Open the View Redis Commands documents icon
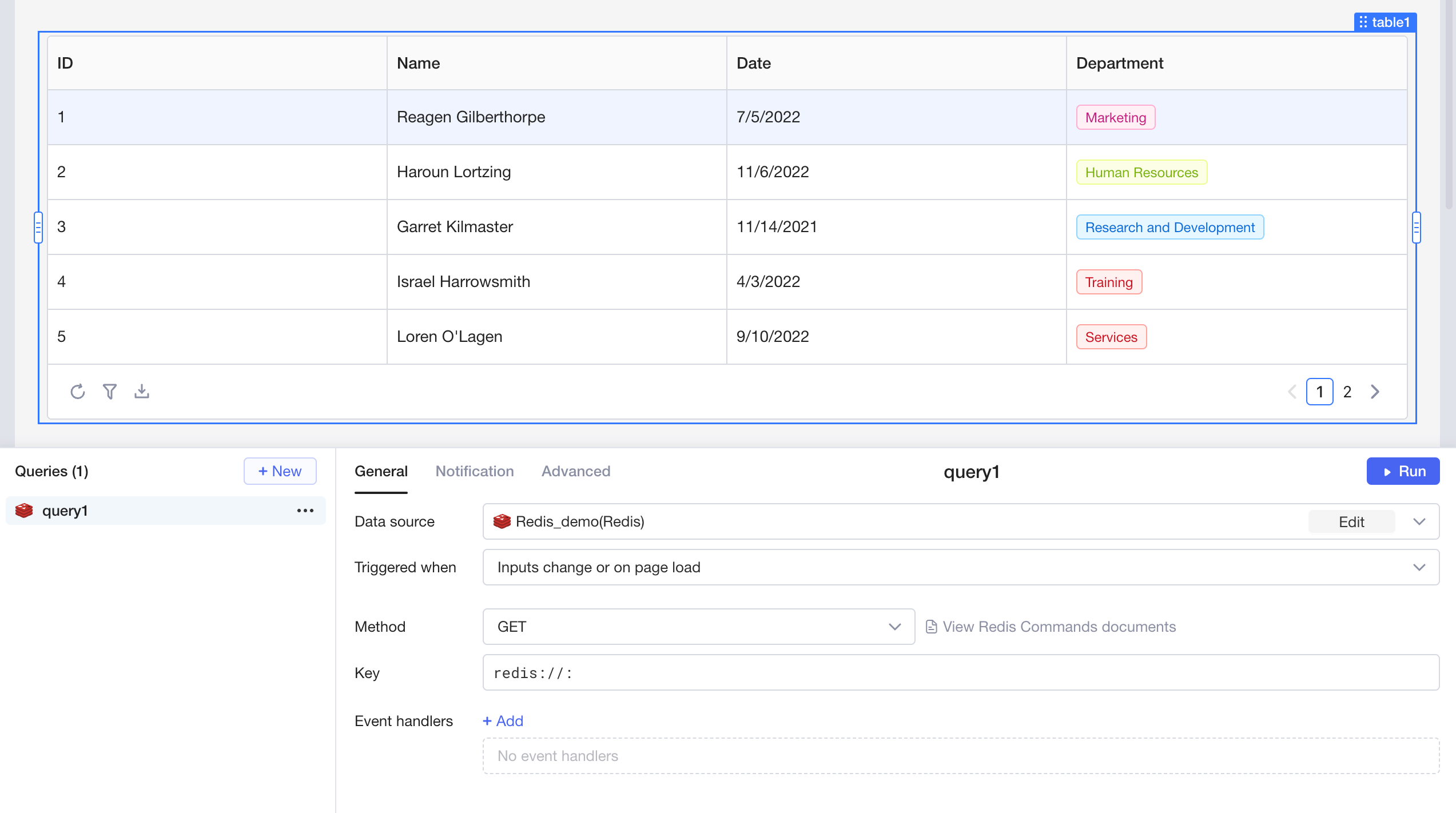Screen dimensions: 1456x813 (931, 627)
